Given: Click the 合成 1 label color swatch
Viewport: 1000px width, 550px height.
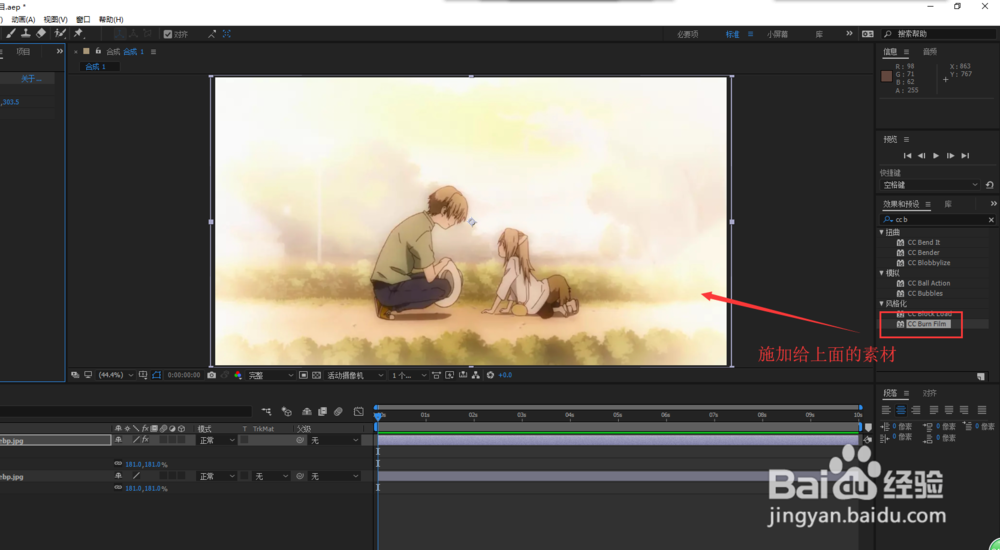Looking at the screenshot, I should 86,52.
